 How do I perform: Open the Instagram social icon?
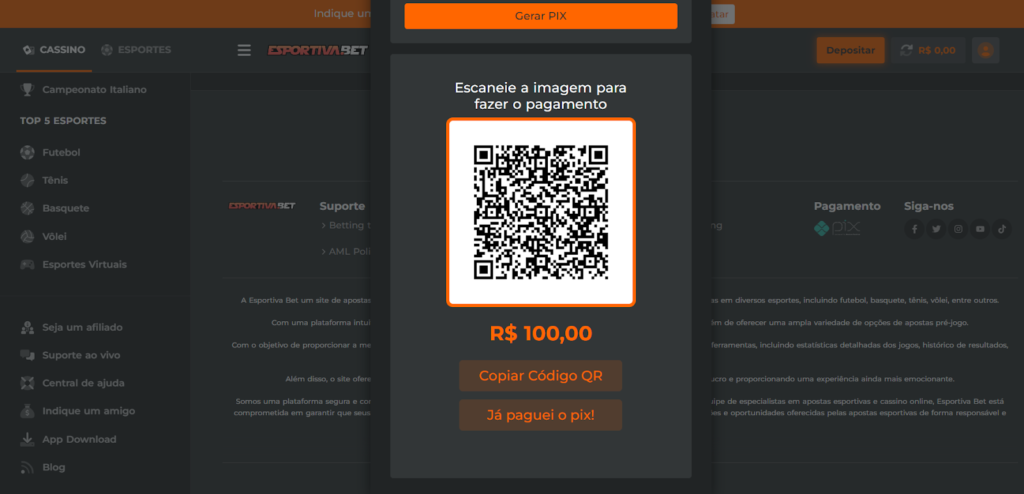point(958,229)
